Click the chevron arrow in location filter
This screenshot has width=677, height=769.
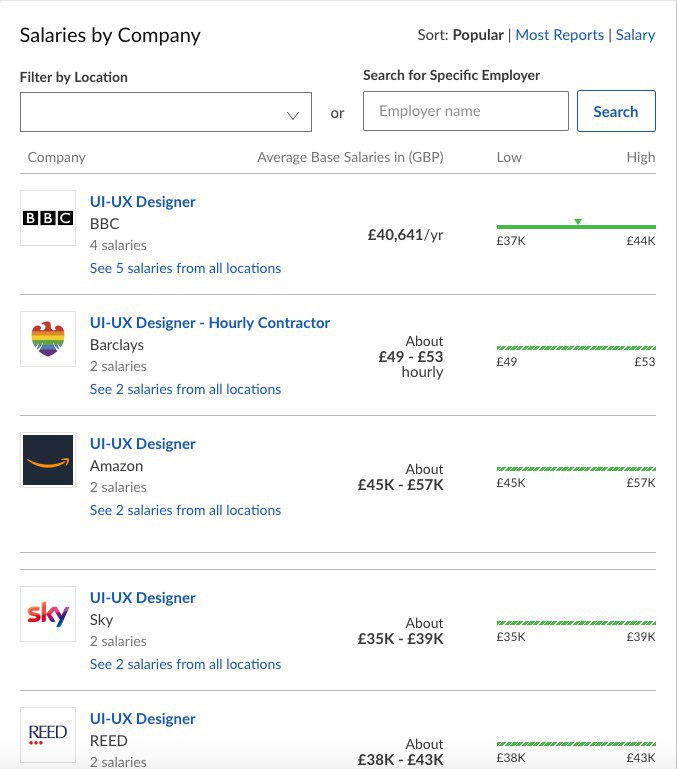pos(293,116)
